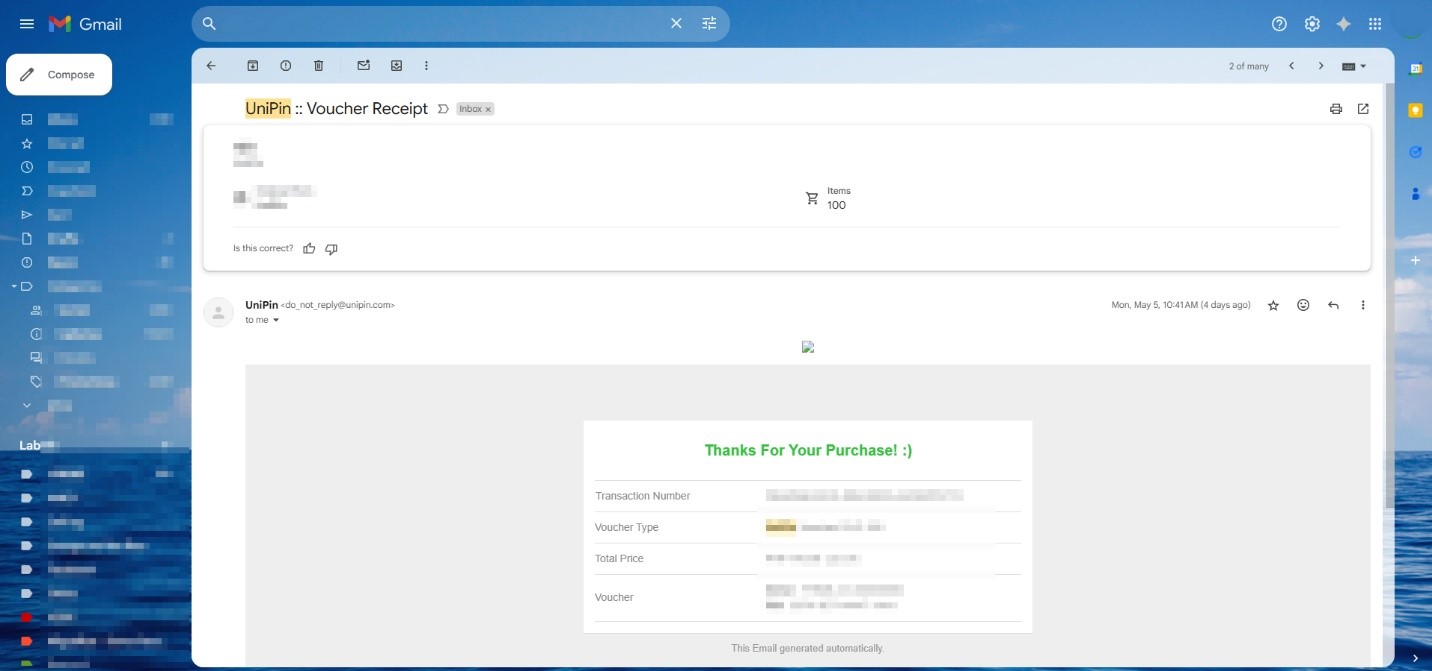Remove the Inbox label from this email
This screenshot has height=671, width=1432.
tap(489, 108)
